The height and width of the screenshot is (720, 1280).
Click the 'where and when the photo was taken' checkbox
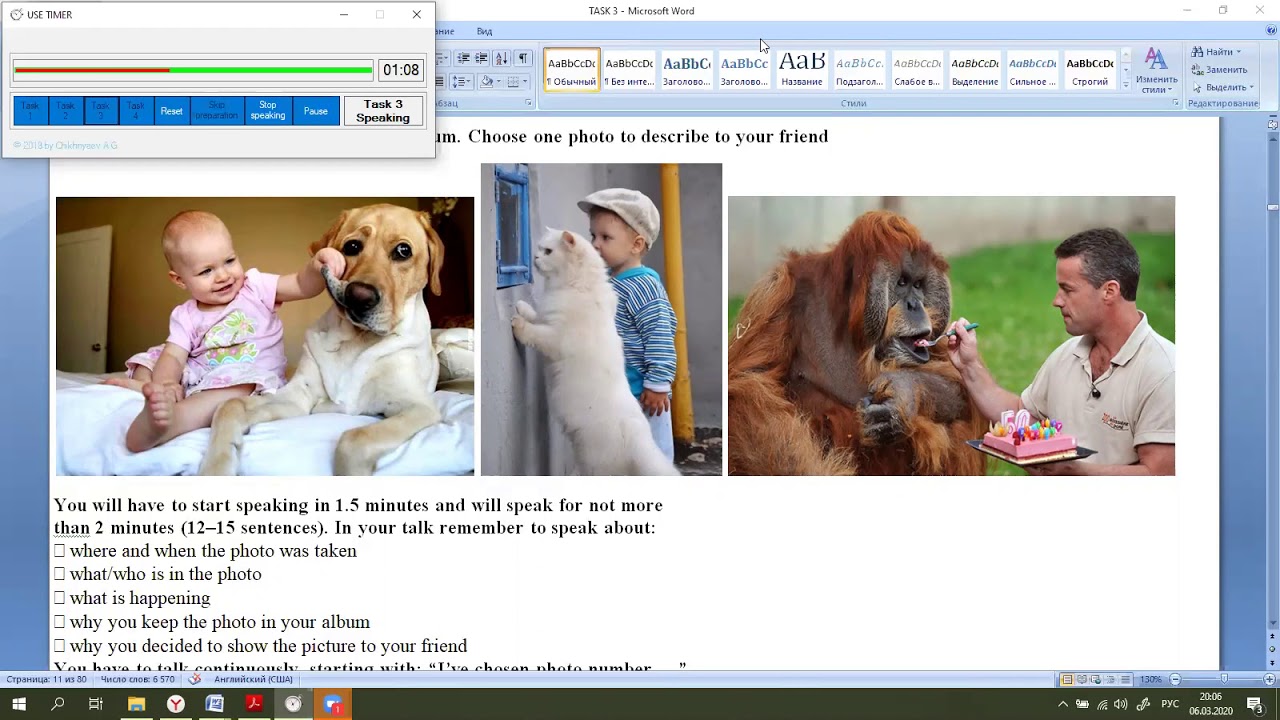(x=59, y=551)
